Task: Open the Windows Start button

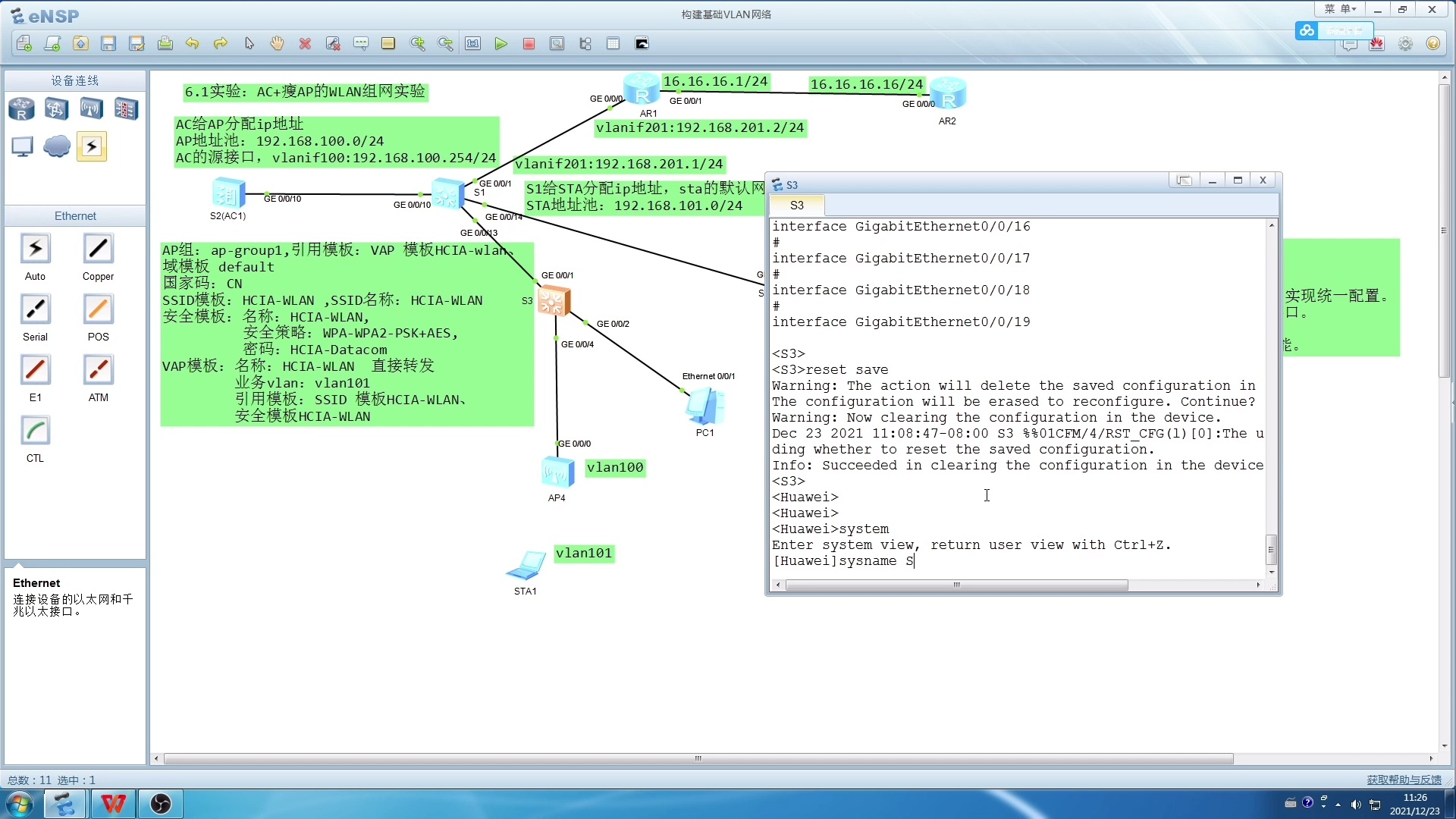Action: pyautogui.click(x=20, y=804)
